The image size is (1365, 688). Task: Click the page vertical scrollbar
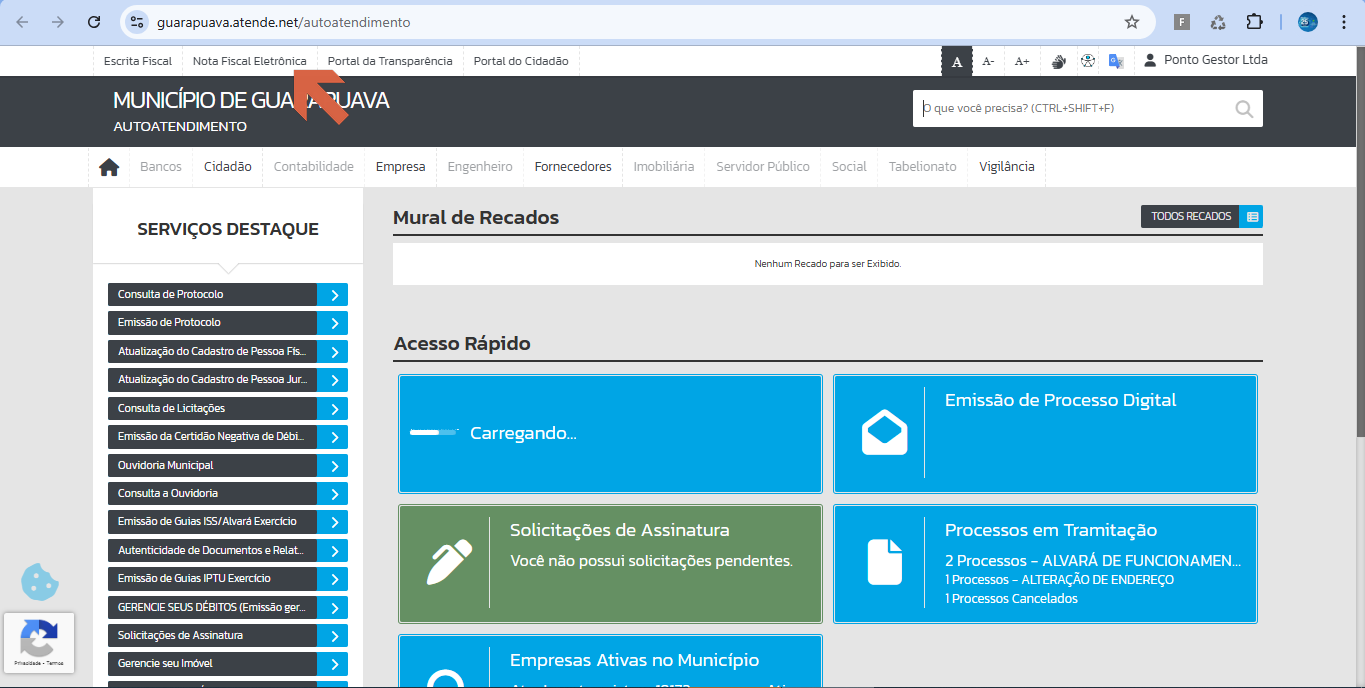[1359, 240]
